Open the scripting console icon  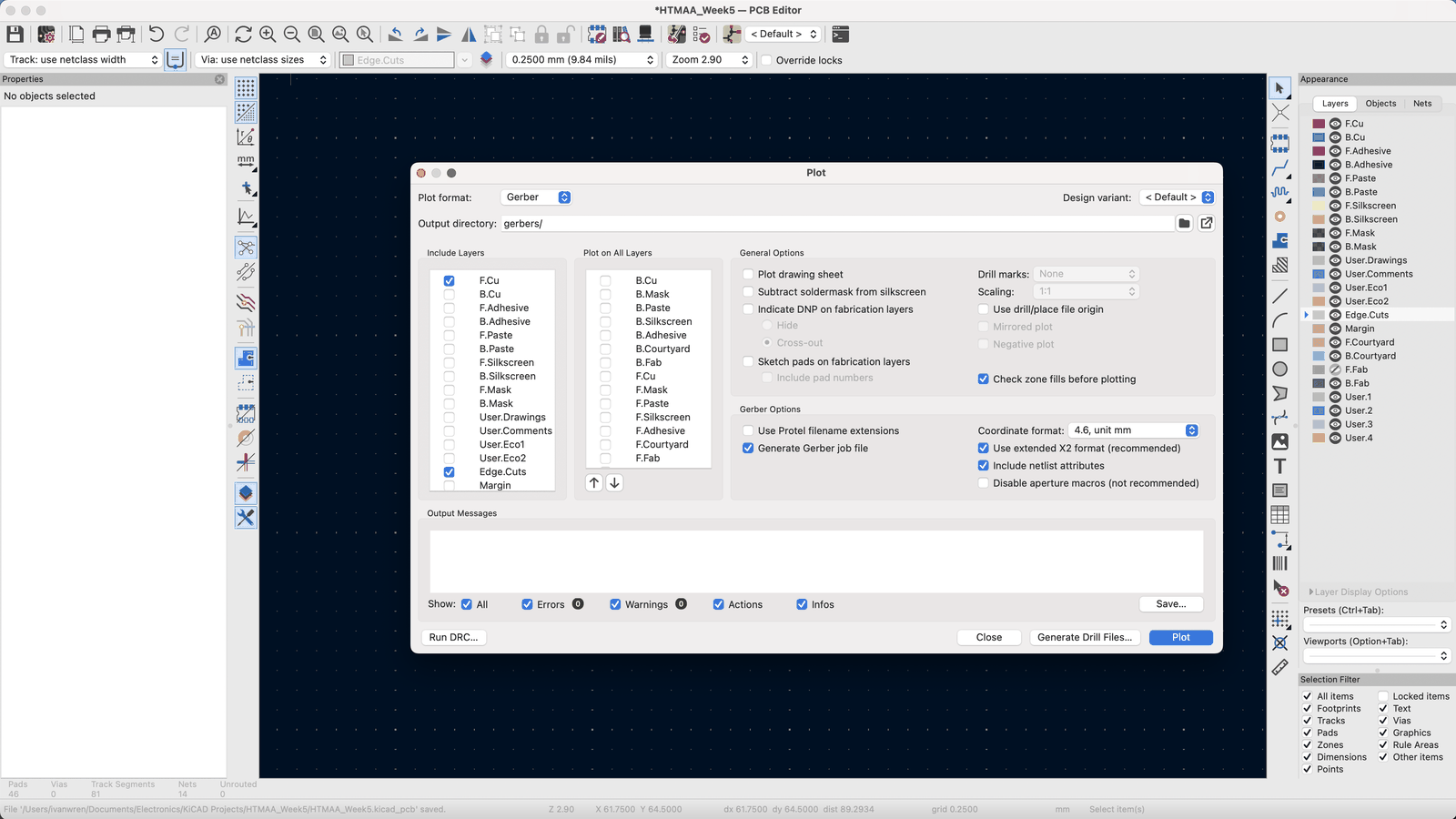841,35
